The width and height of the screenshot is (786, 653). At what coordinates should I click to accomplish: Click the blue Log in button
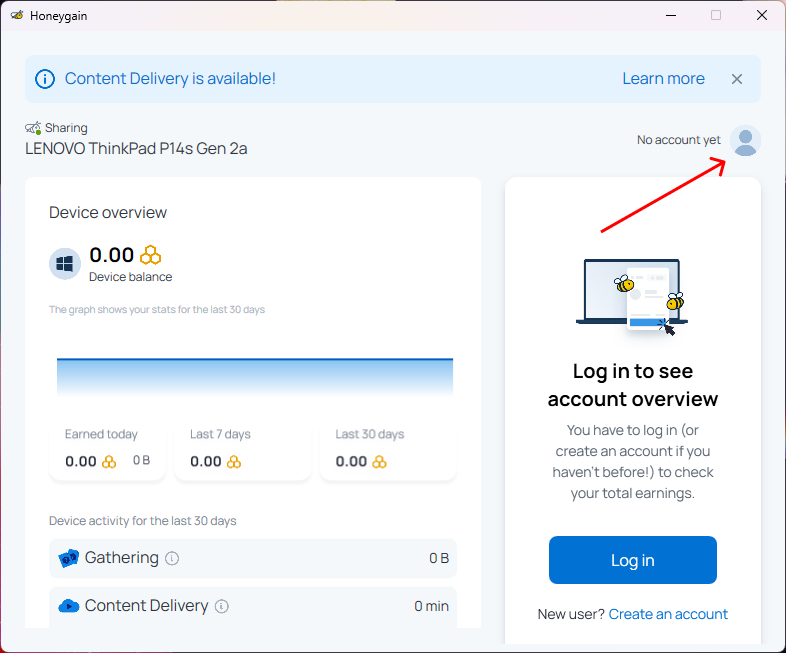(633, 560)
